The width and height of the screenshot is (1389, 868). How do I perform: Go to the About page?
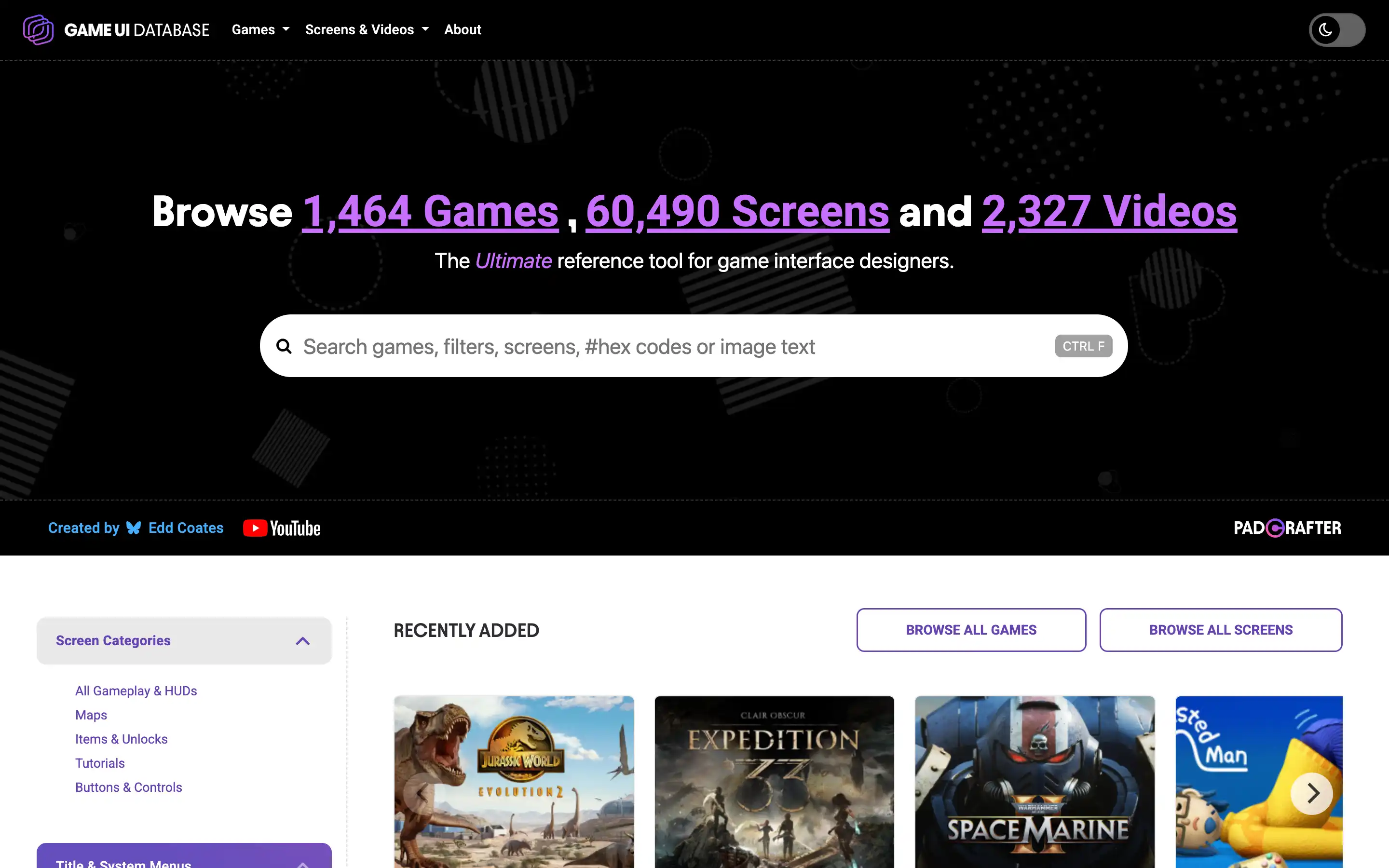[x=463, y=30]
